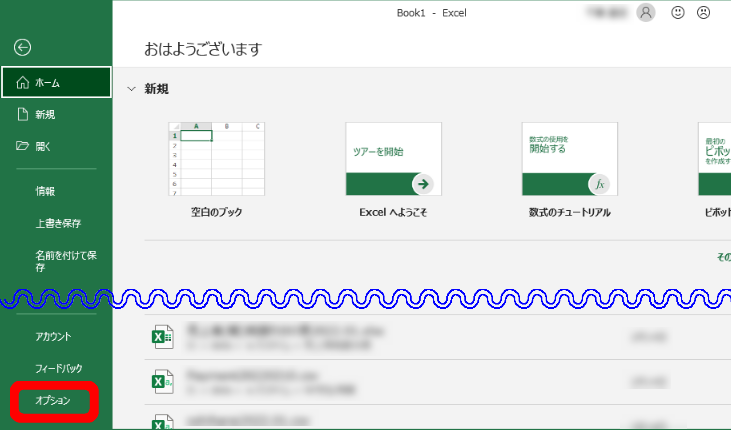Click the second Excel file icon in recent list

click(x=161, y=381)
